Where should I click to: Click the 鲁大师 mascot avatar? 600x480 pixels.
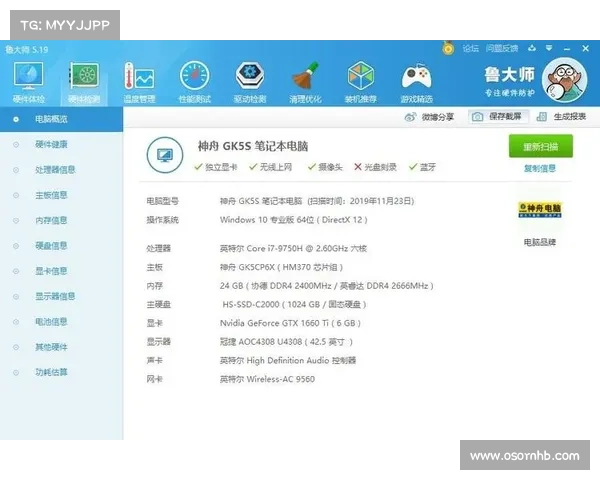tap(564, 80)
